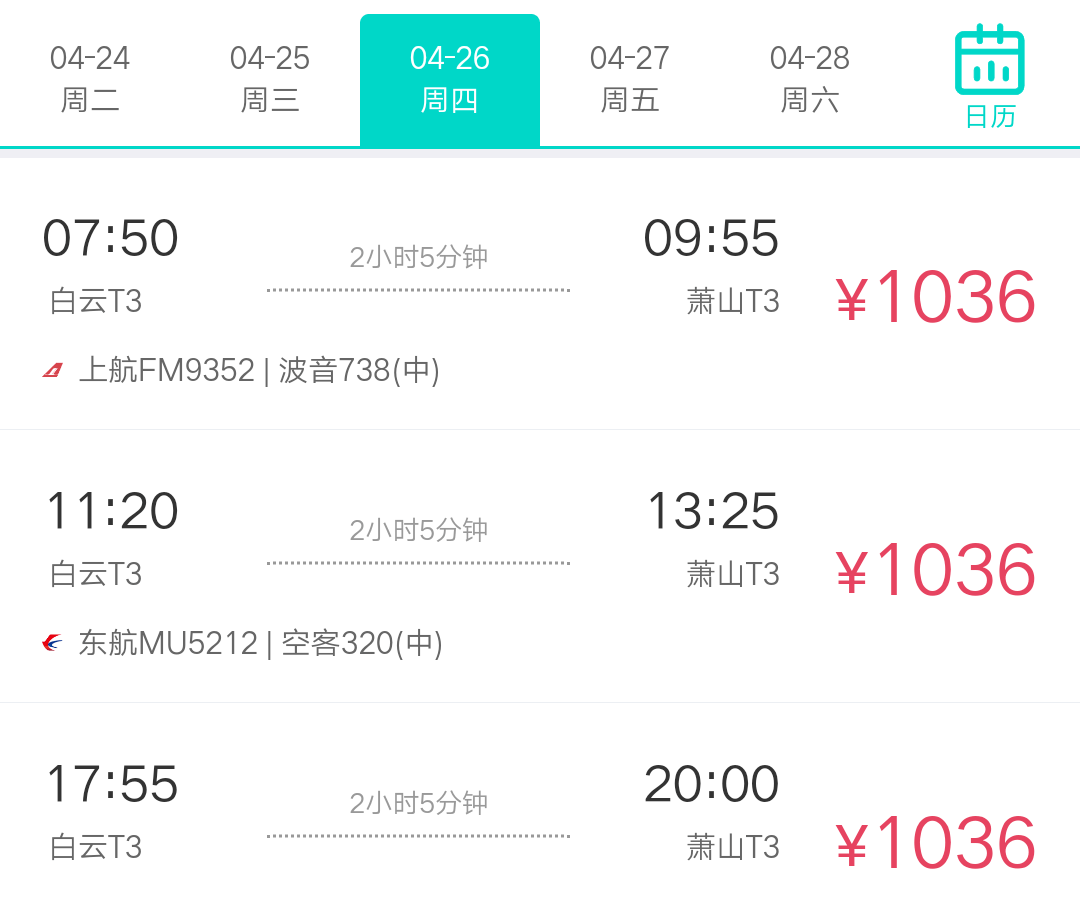Tap the 日历 label text
This screenshot has height=901, width=1080.
(990, 117)
